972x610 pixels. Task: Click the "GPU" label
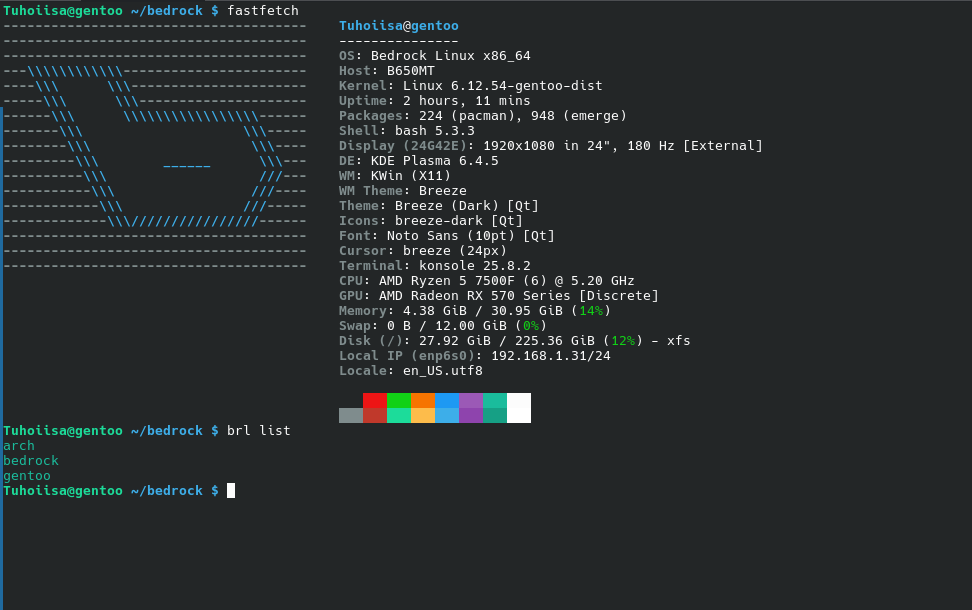click(x=351, y=296)
